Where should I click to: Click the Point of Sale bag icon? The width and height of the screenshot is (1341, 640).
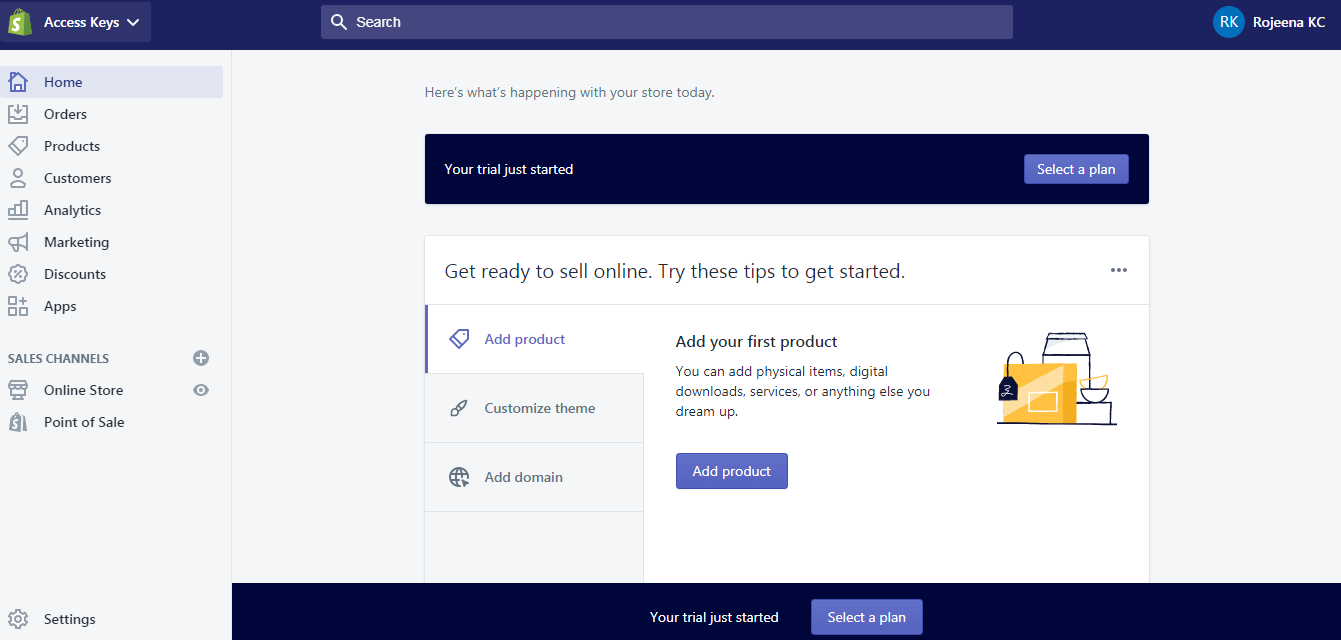(x=18, y=422)
